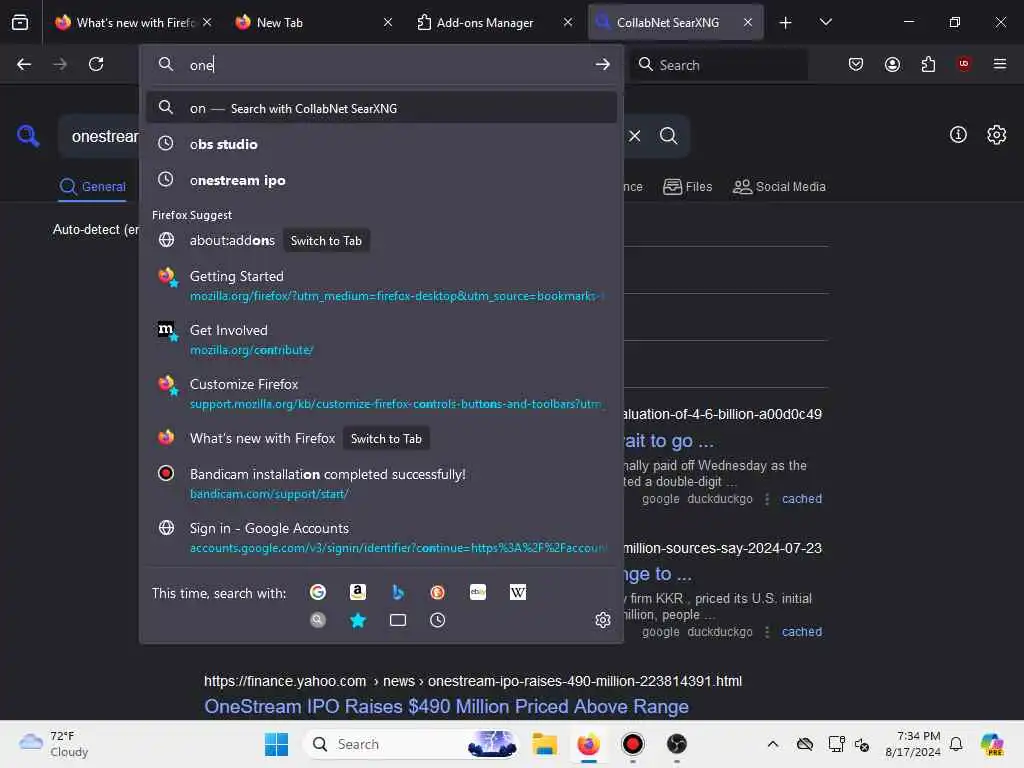Search this time with Amazon
This screenshot has height=768, width=1024.
coord(358,592)
